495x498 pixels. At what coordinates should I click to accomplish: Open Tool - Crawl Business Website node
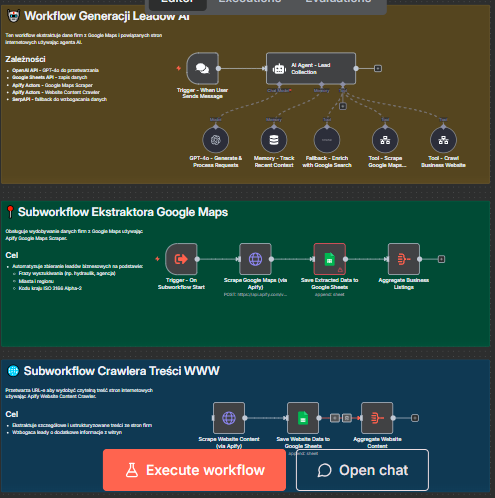[443, 140]
